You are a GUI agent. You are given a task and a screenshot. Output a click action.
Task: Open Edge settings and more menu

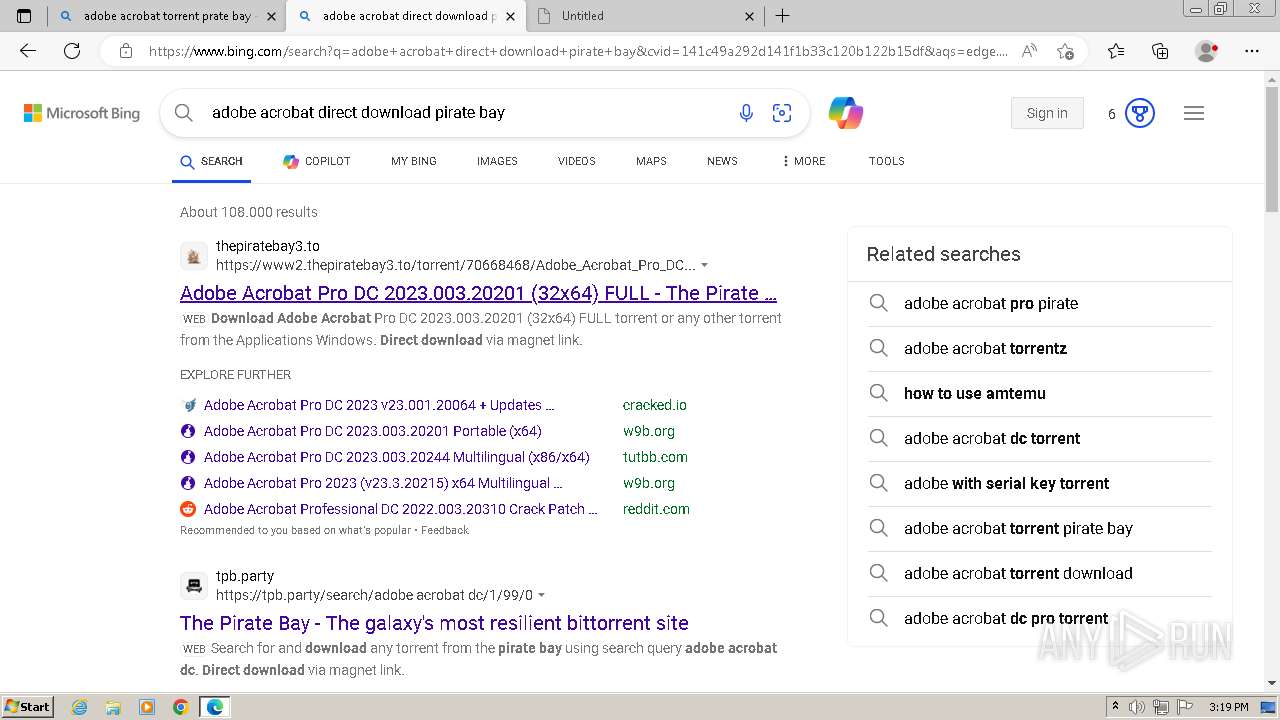click(1252, 51)
